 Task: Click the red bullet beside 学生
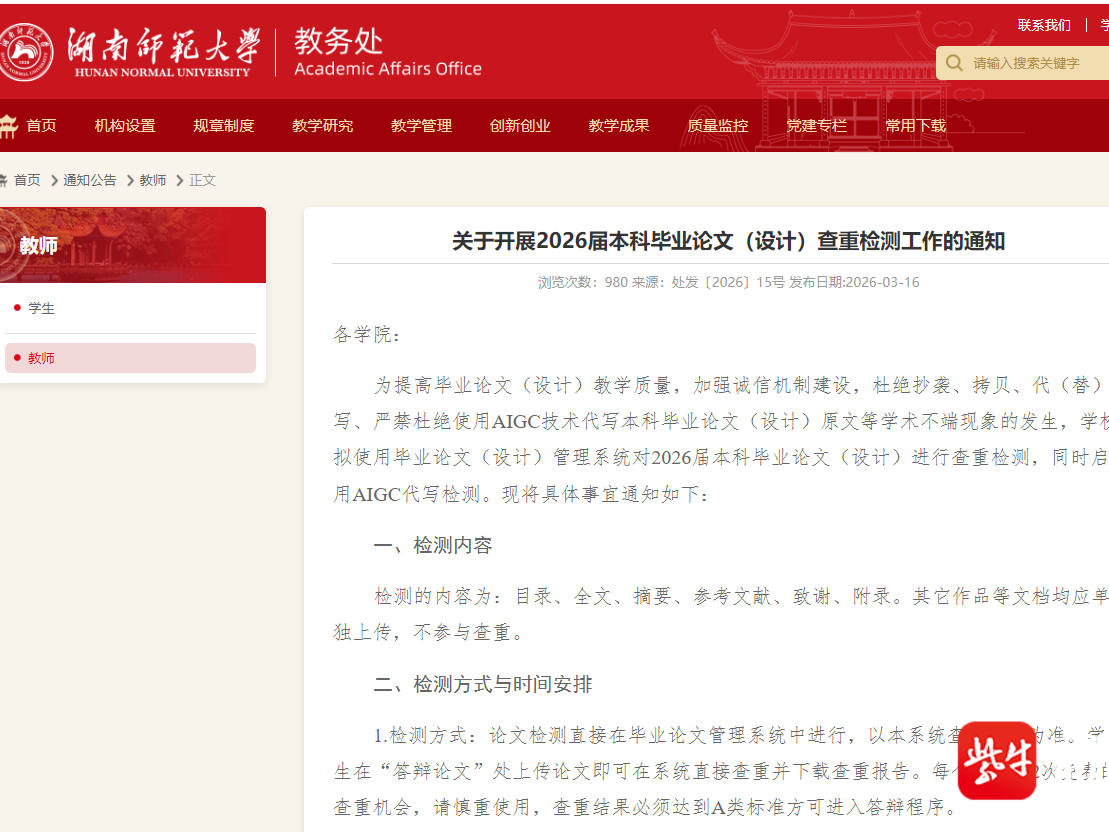[17, 308]
